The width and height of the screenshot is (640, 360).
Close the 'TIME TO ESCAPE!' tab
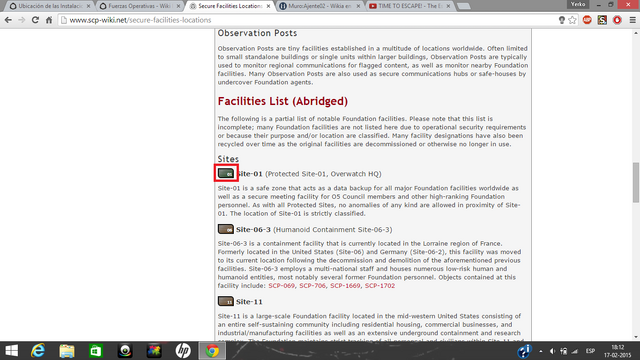click(x=448, y=6)
